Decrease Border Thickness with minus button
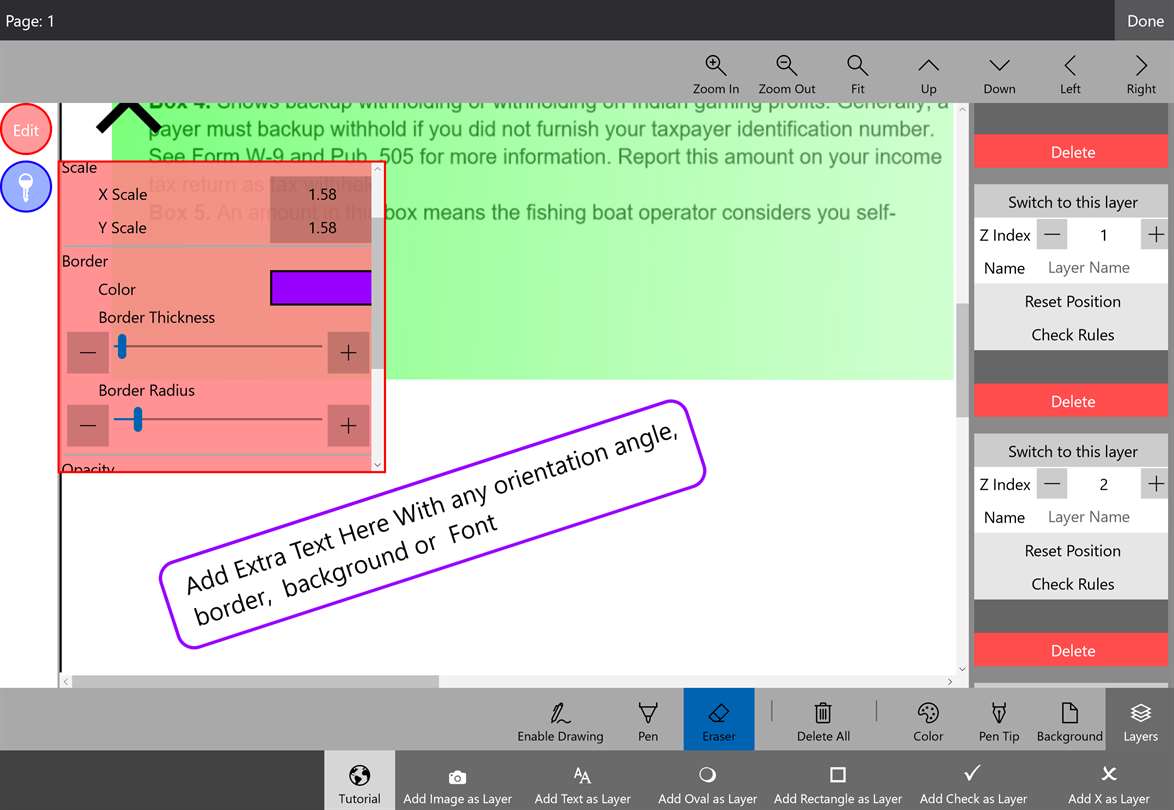Image resolution: width=1174 pixels, height=810 pixels. pyautogui.click(x=88, y=353)
